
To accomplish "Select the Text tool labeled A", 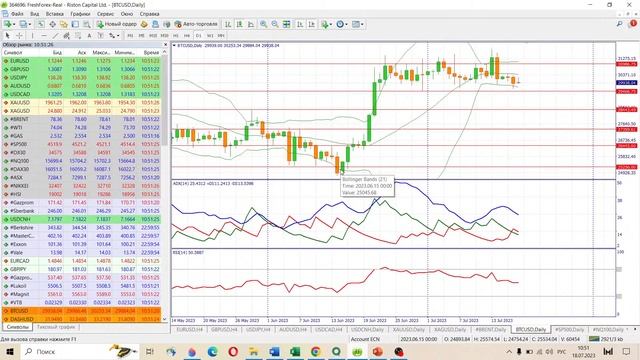I will click(x=89, y=36).
